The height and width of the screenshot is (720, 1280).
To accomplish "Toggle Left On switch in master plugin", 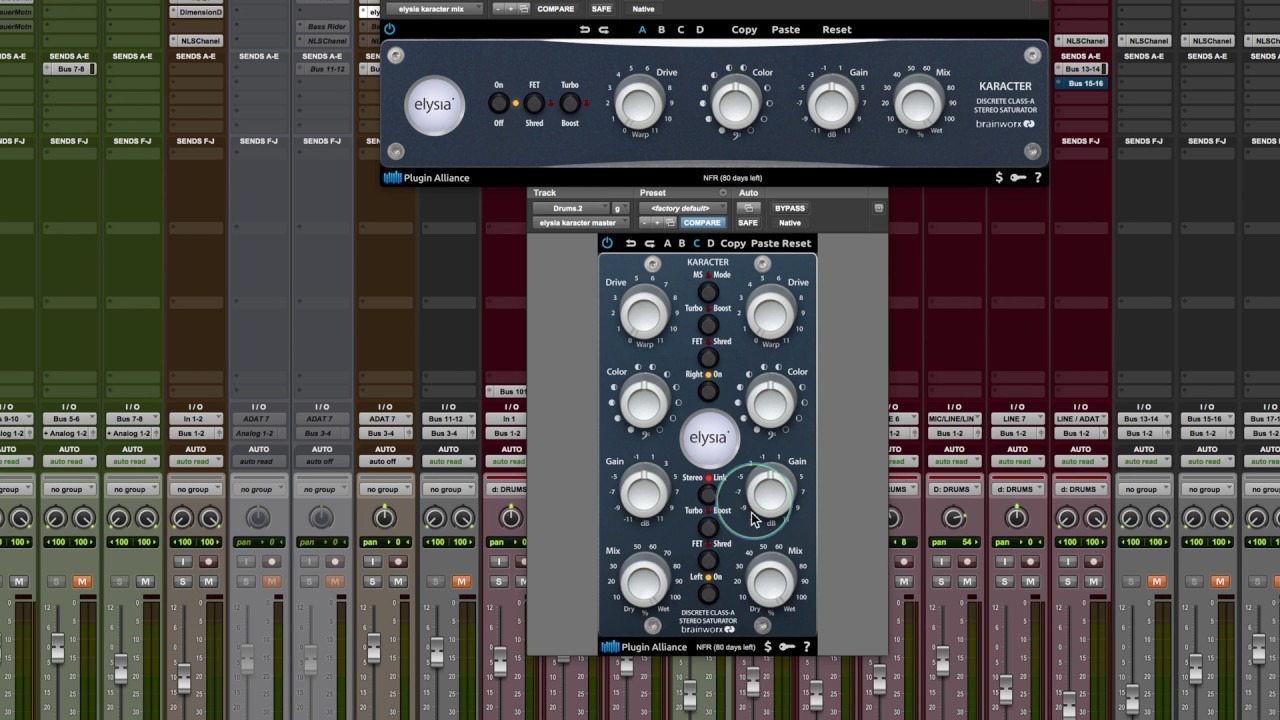I will pyautogui.click(x=708, y=593).
